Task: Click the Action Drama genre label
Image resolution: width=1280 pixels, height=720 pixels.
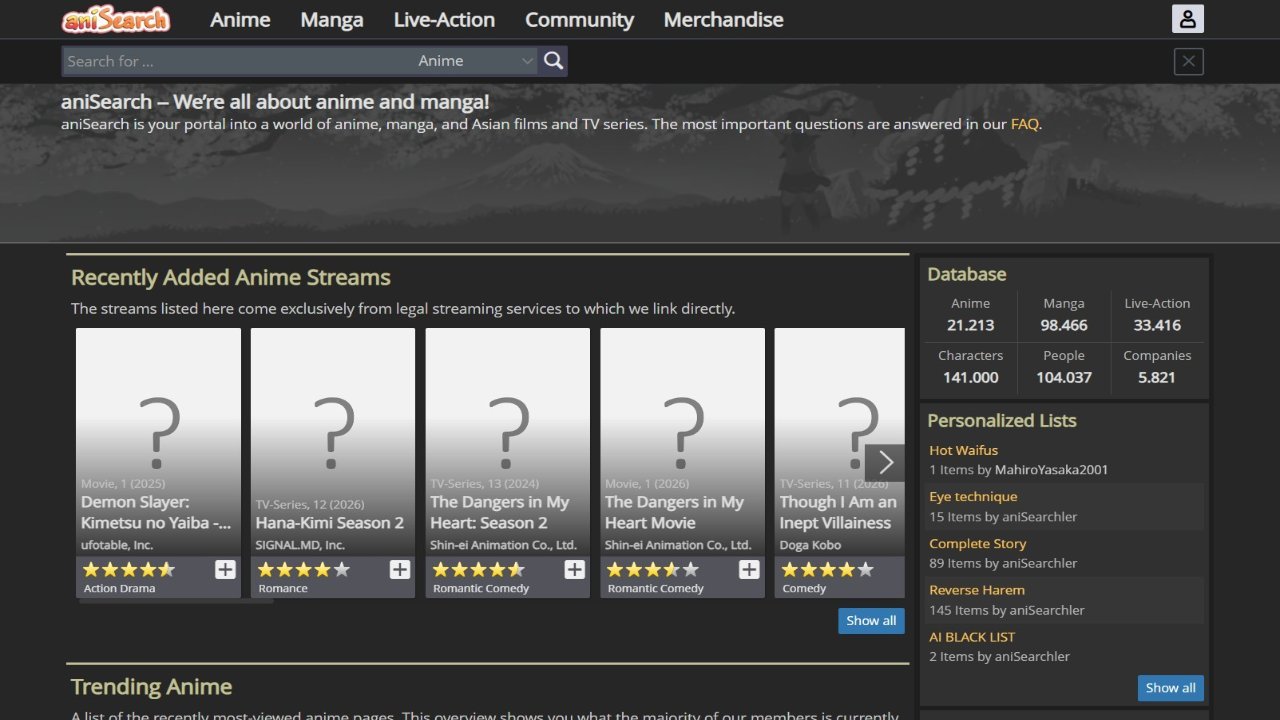Action: (119, 588)
